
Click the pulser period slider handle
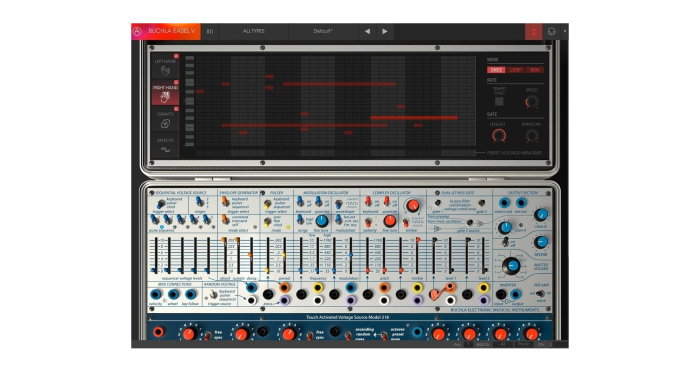pos(284,255)
